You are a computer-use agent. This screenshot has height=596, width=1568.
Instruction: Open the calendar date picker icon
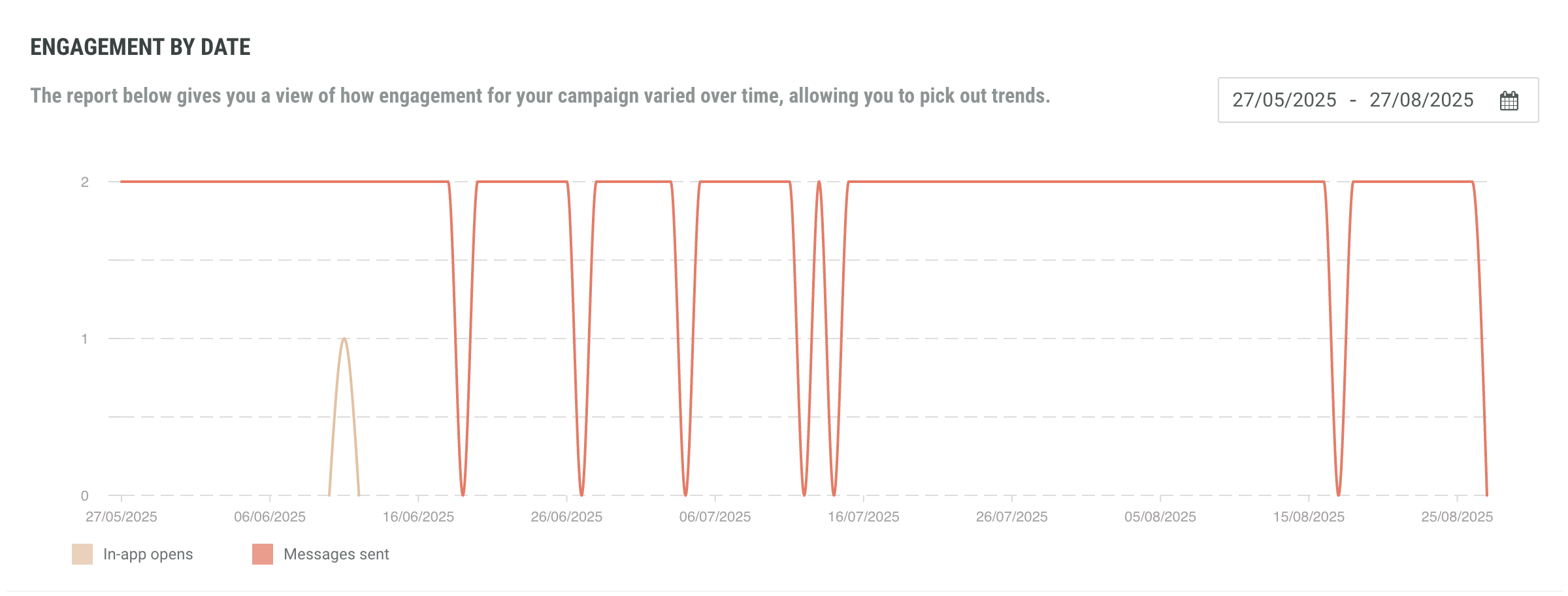pyautogui.click(x=1509, y=101)
